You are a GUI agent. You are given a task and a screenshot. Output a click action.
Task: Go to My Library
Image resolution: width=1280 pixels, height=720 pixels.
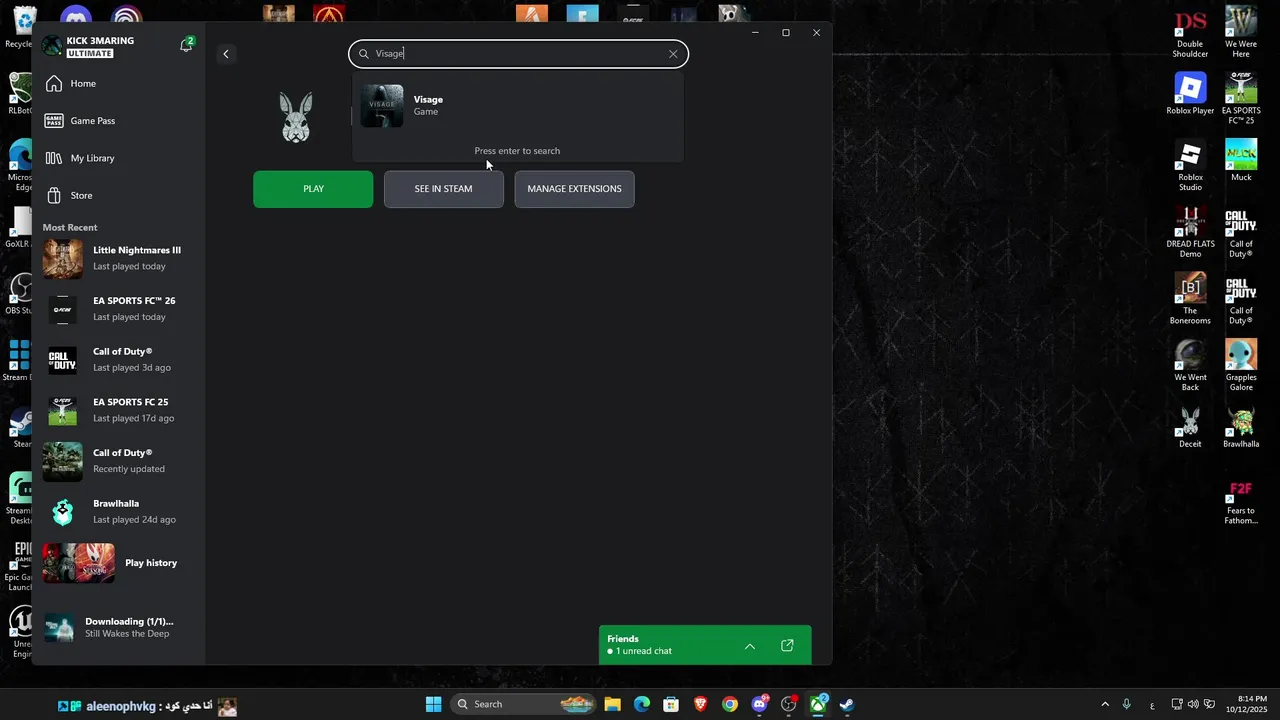point(118,158)
